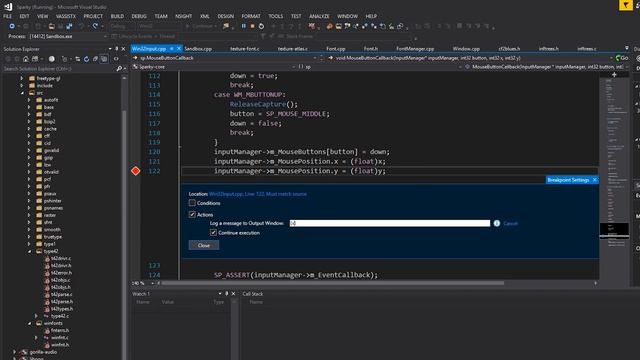Enable the Conditions checkbox
The height and width of the screenshot is (360, 640).
192,203
